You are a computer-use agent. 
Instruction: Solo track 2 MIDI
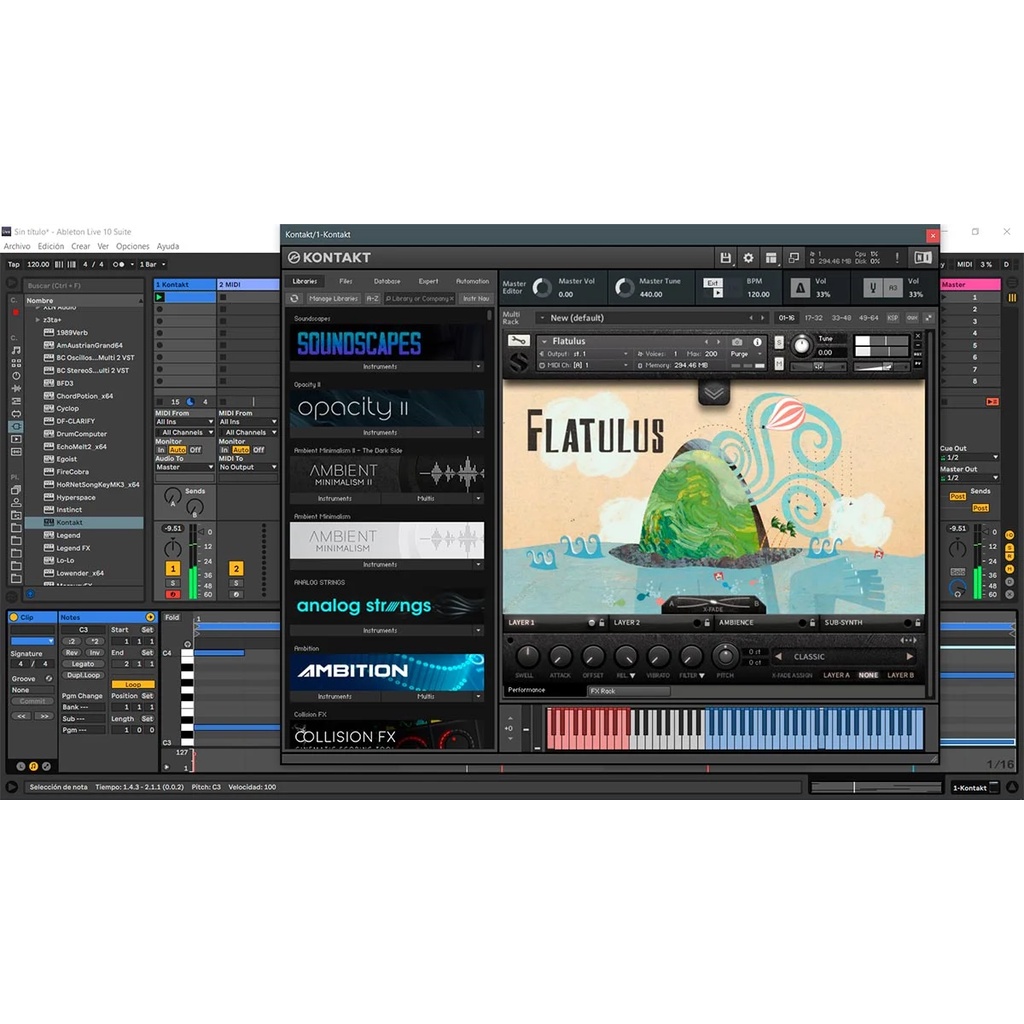coord(236,583)
